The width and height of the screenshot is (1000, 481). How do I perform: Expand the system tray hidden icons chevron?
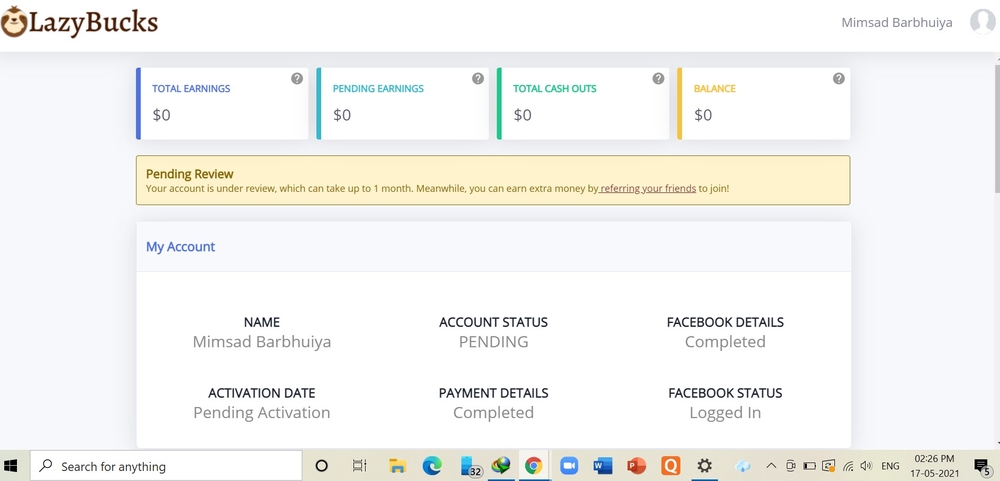(x=771, y=466)
